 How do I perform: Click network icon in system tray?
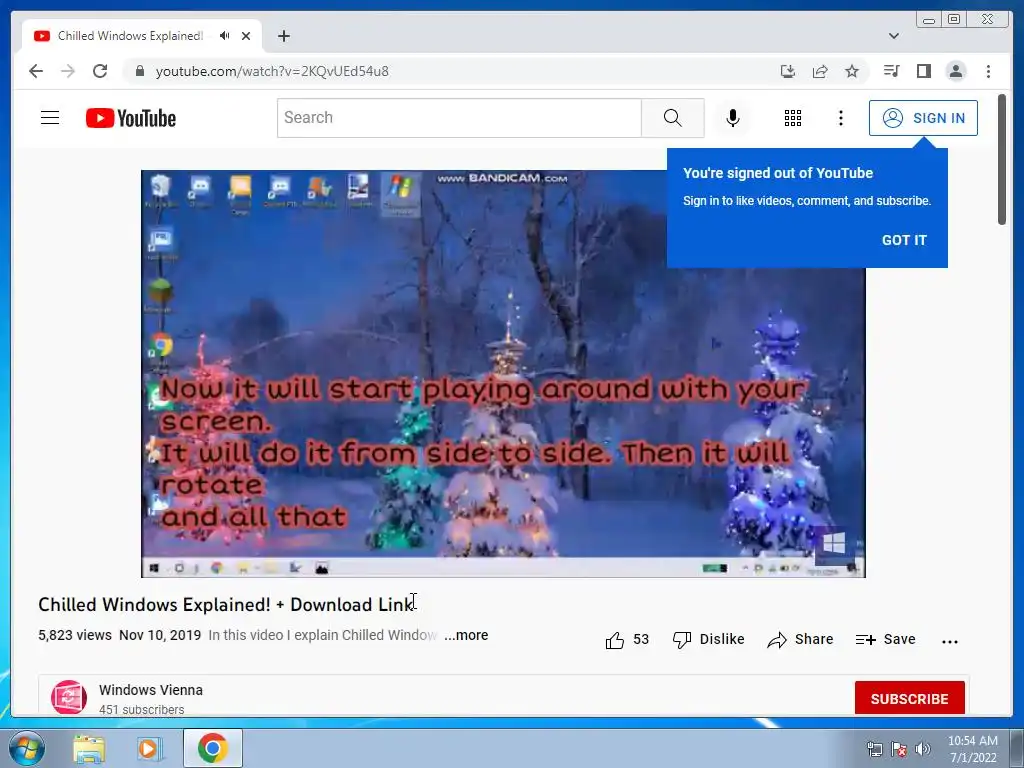click(x=874, y=749)
